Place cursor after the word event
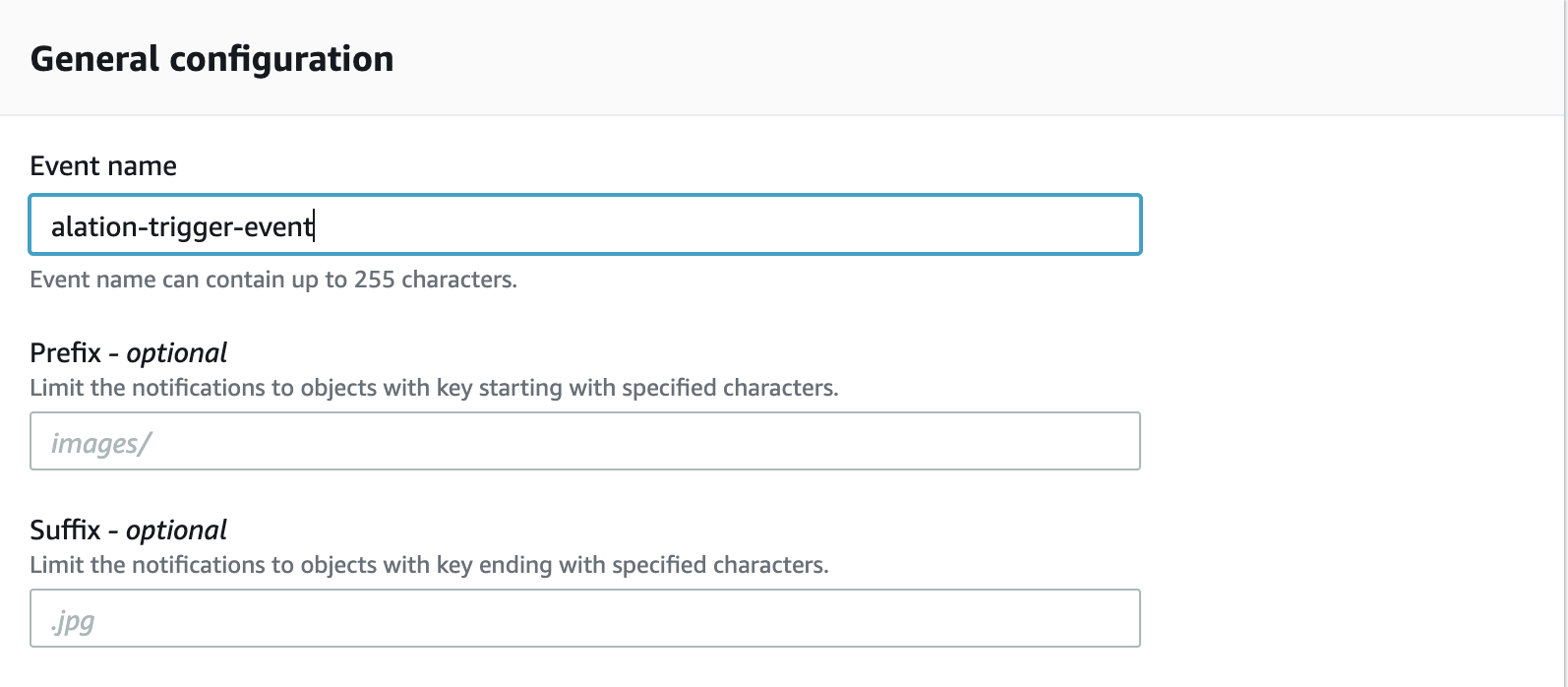 pyautogui.click(x=313, y=227)
